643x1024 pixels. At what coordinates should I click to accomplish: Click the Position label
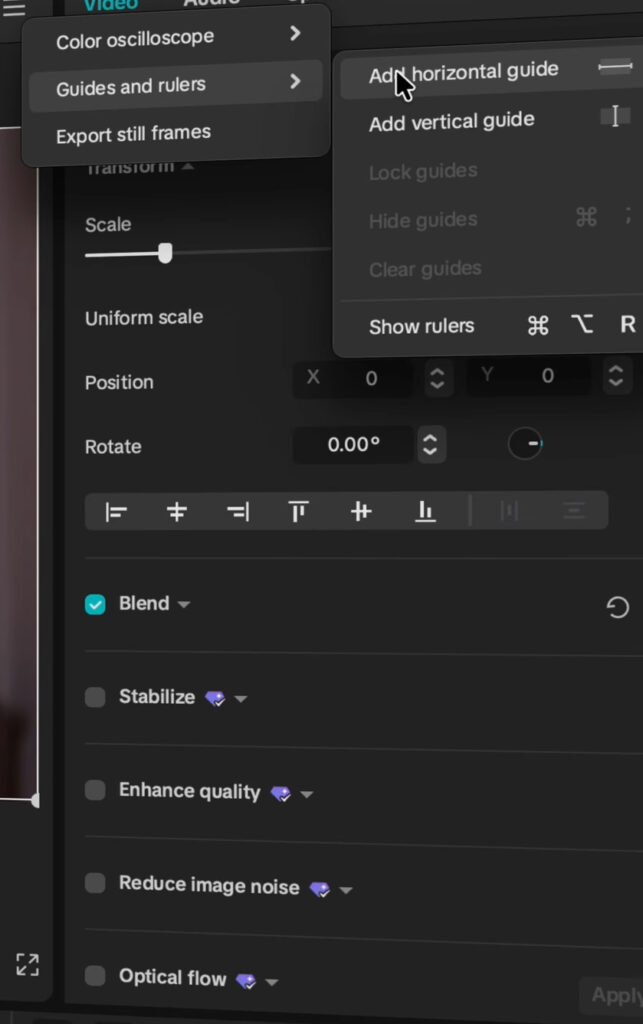(x=119, y=382)
